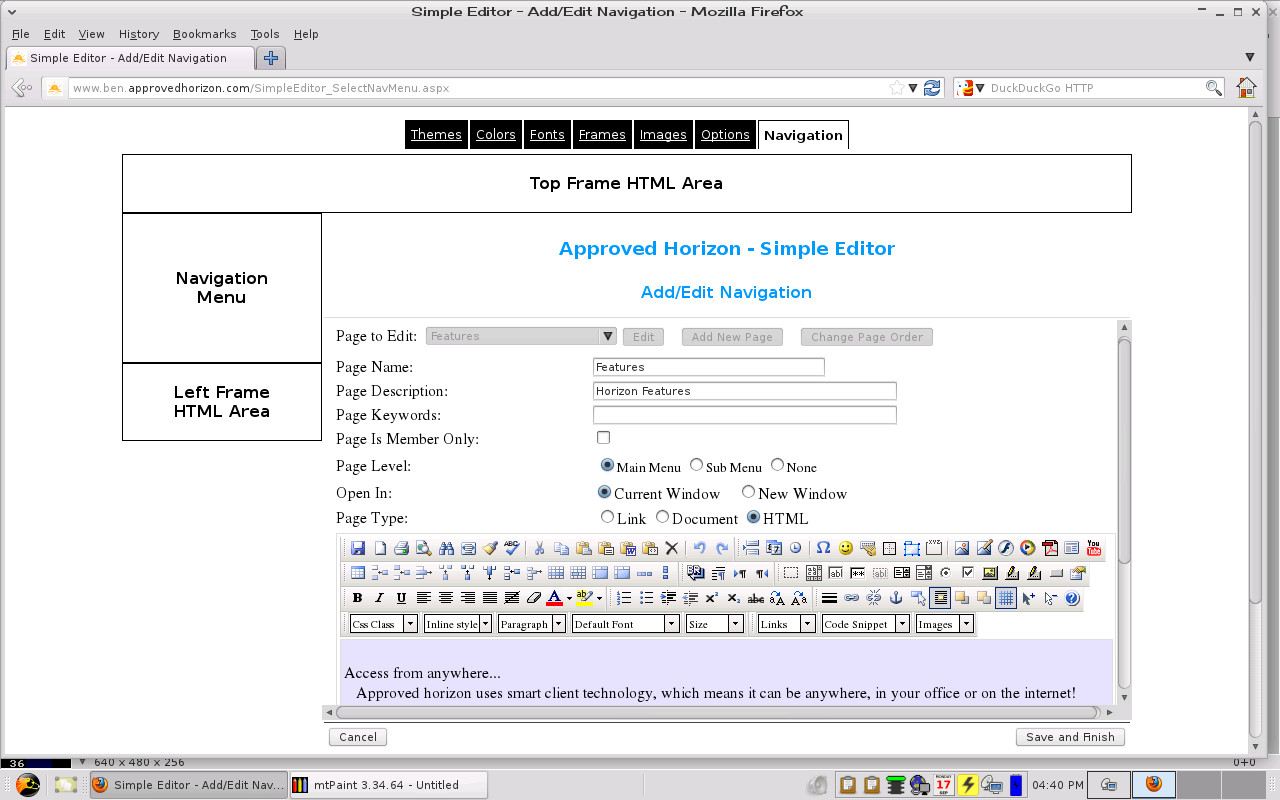Open the History menu in Firefox
Image resolution: width=1280 pixels, height=800 pixels.
point(139,34)
